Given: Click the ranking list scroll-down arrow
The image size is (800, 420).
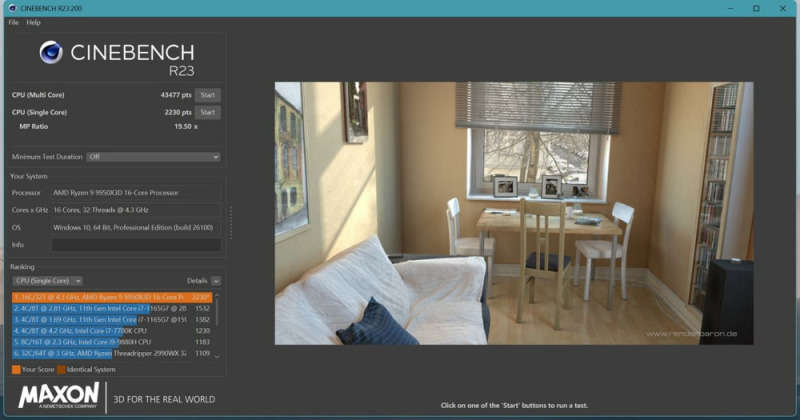Looking at the screenshot, I should coord(217,354).
